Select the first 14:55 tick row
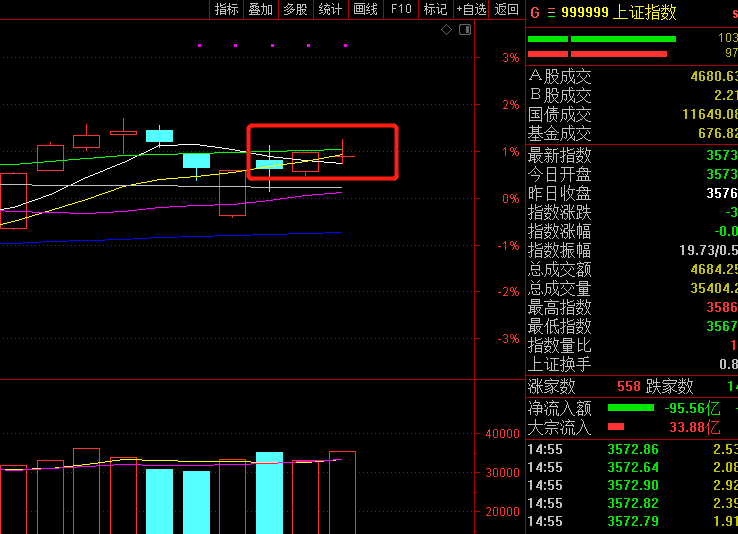This screenshot has height=534, width=738. (630, 448)
